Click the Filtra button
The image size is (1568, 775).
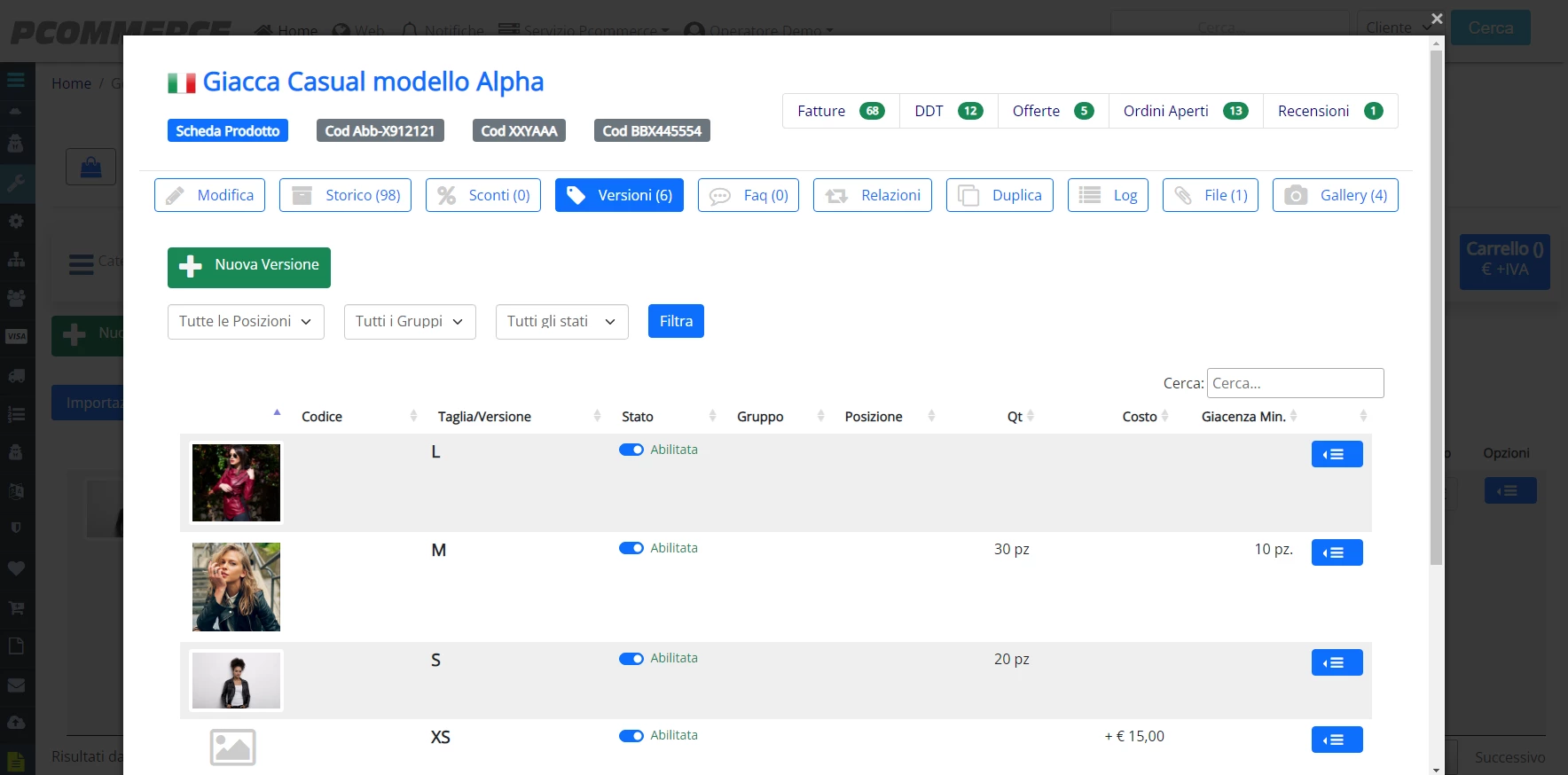coord(676,321)
